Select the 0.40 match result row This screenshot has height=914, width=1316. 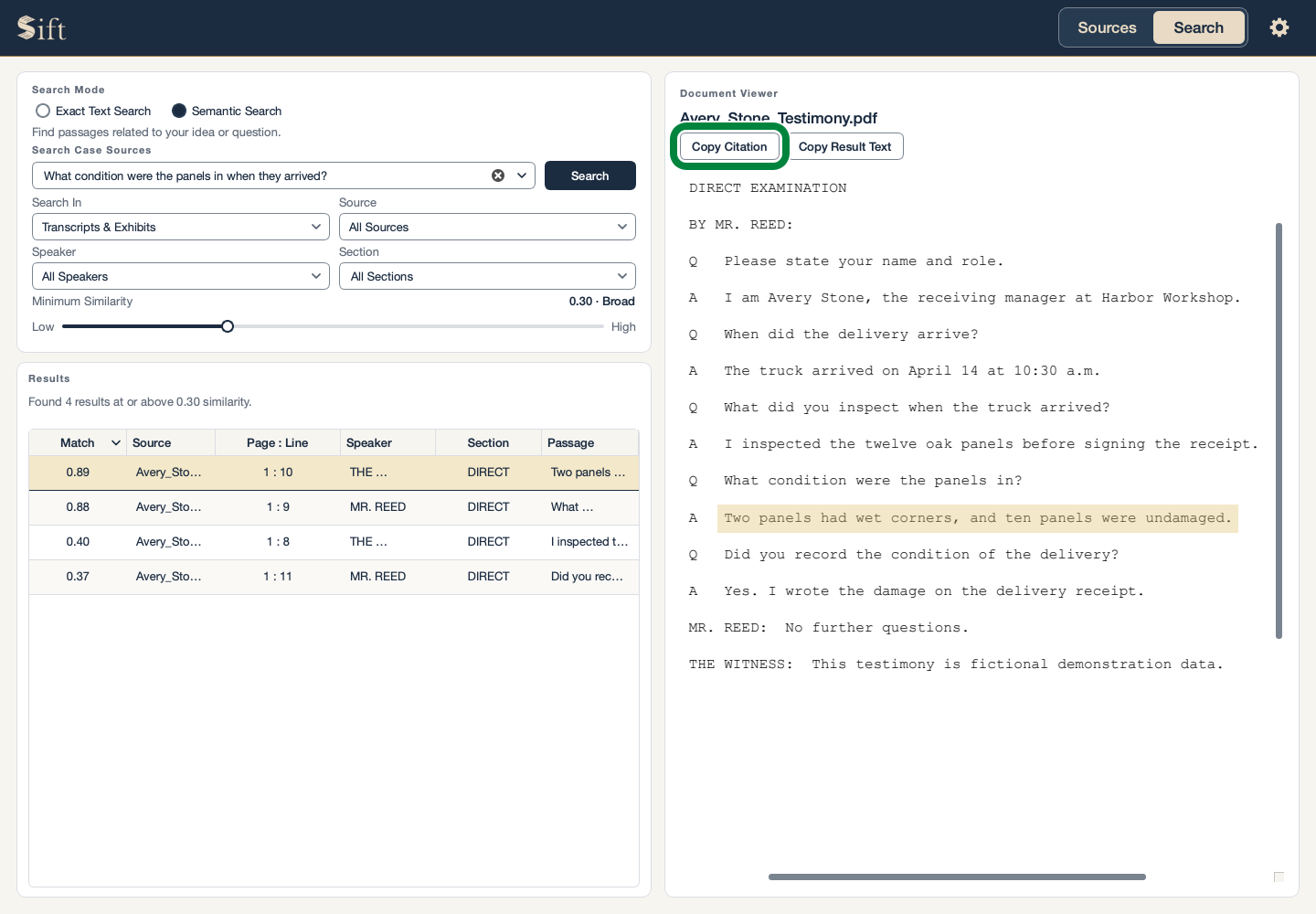[334, 542]
